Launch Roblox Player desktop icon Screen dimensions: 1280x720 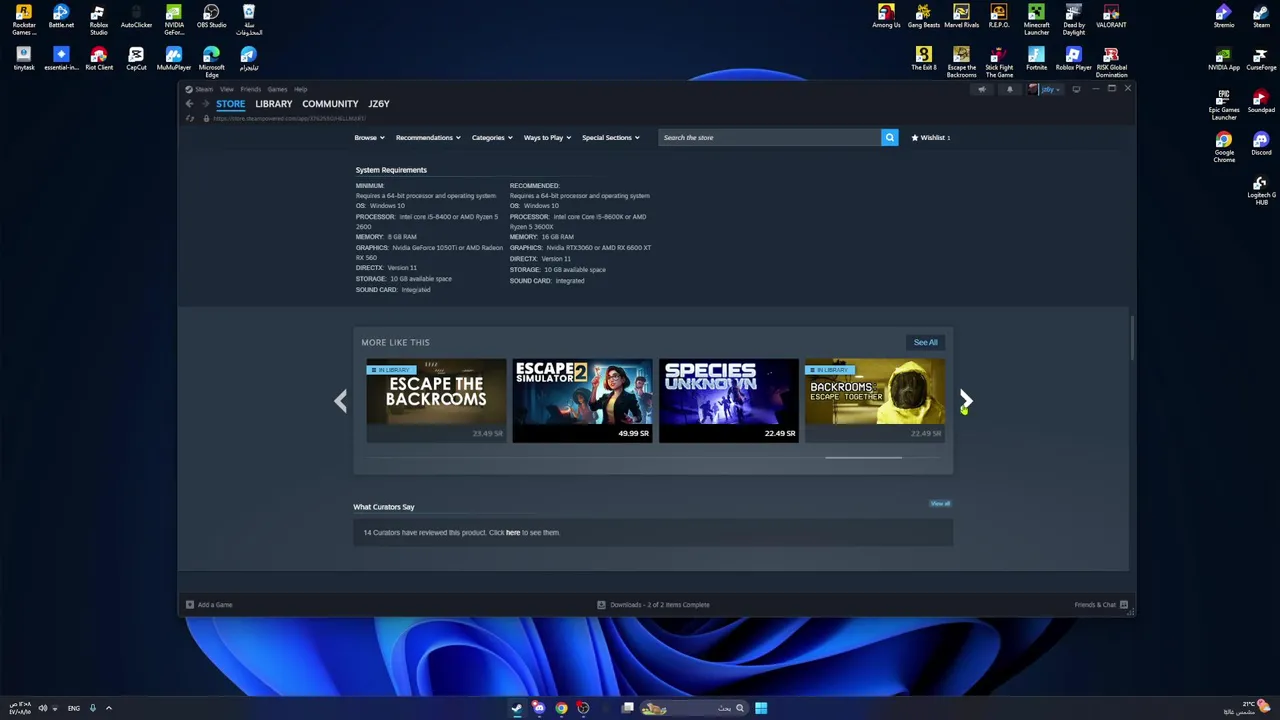coord(1073,58)
